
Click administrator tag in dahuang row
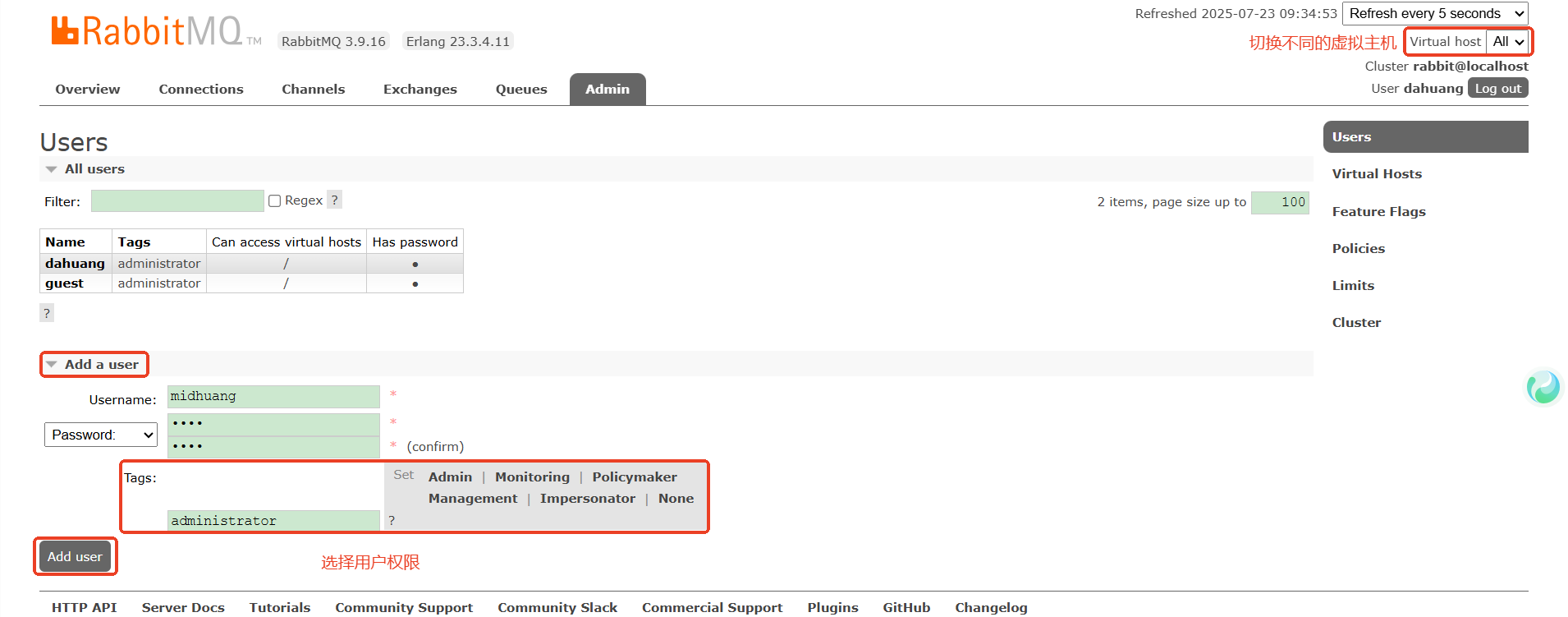click(x=159, y=263)
